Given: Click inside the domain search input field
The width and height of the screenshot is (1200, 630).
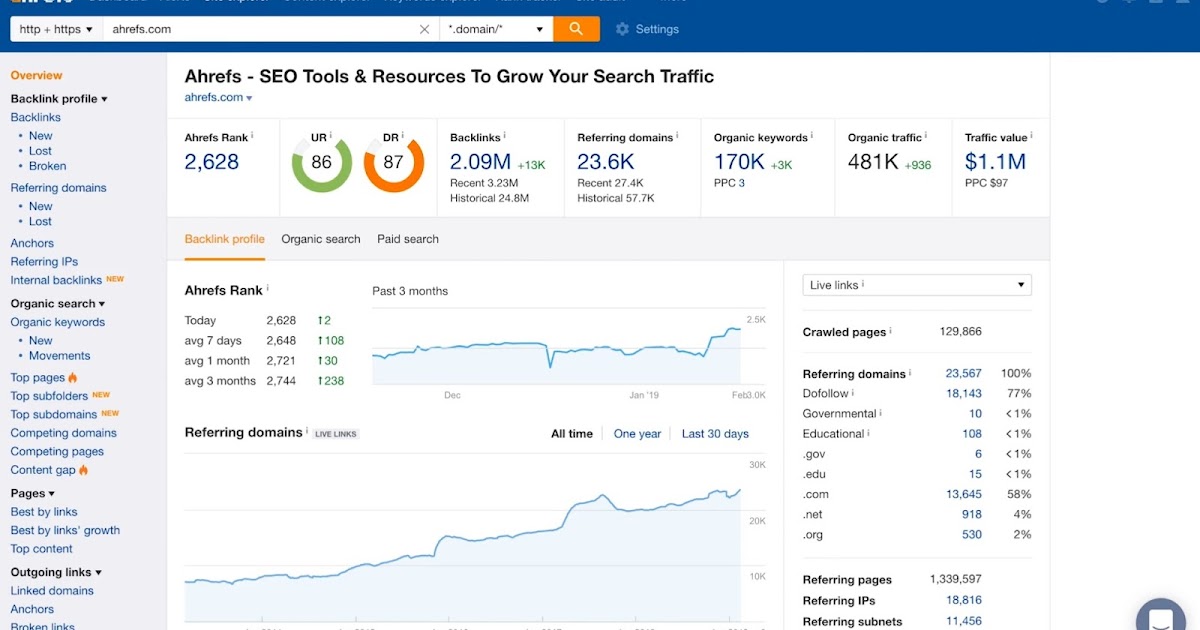Looking at the screenshot, I should point(250,29).
